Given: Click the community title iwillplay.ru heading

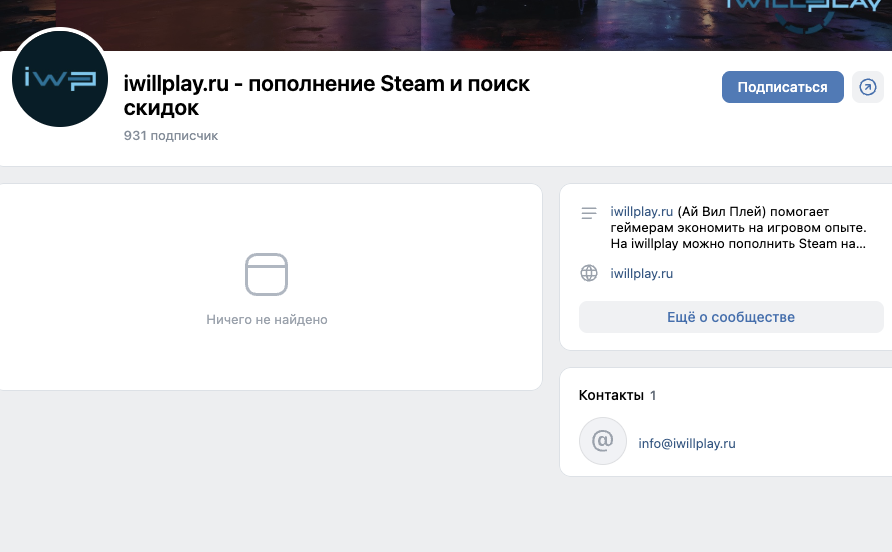Looking at the screenshot, I should tap(327, 96).
